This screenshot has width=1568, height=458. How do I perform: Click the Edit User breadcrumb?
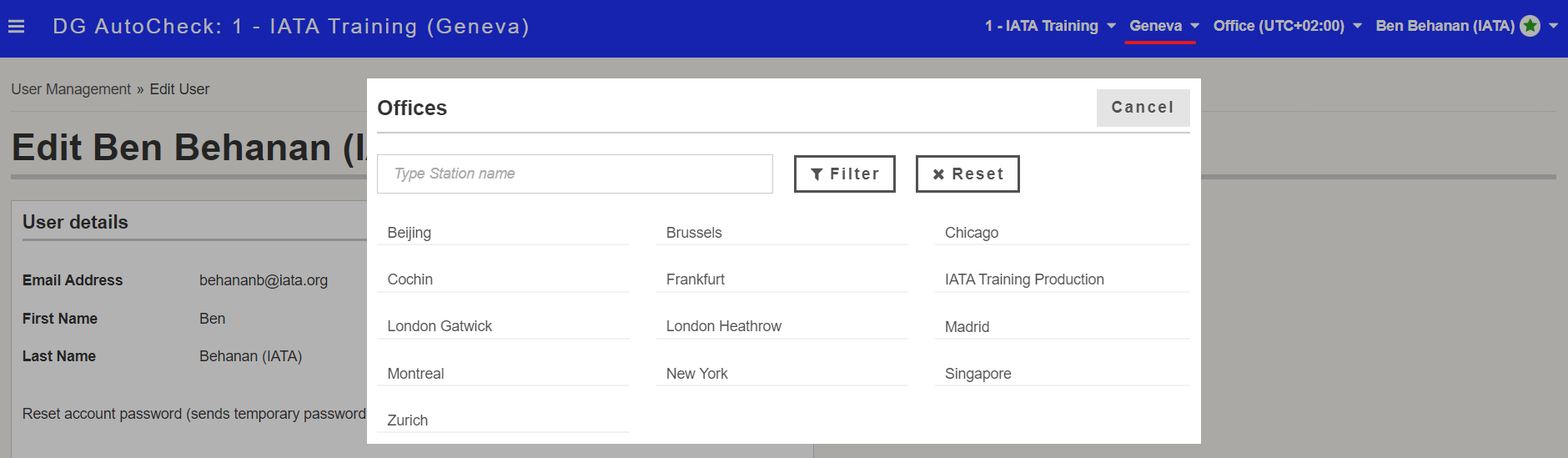click(179, 89)
